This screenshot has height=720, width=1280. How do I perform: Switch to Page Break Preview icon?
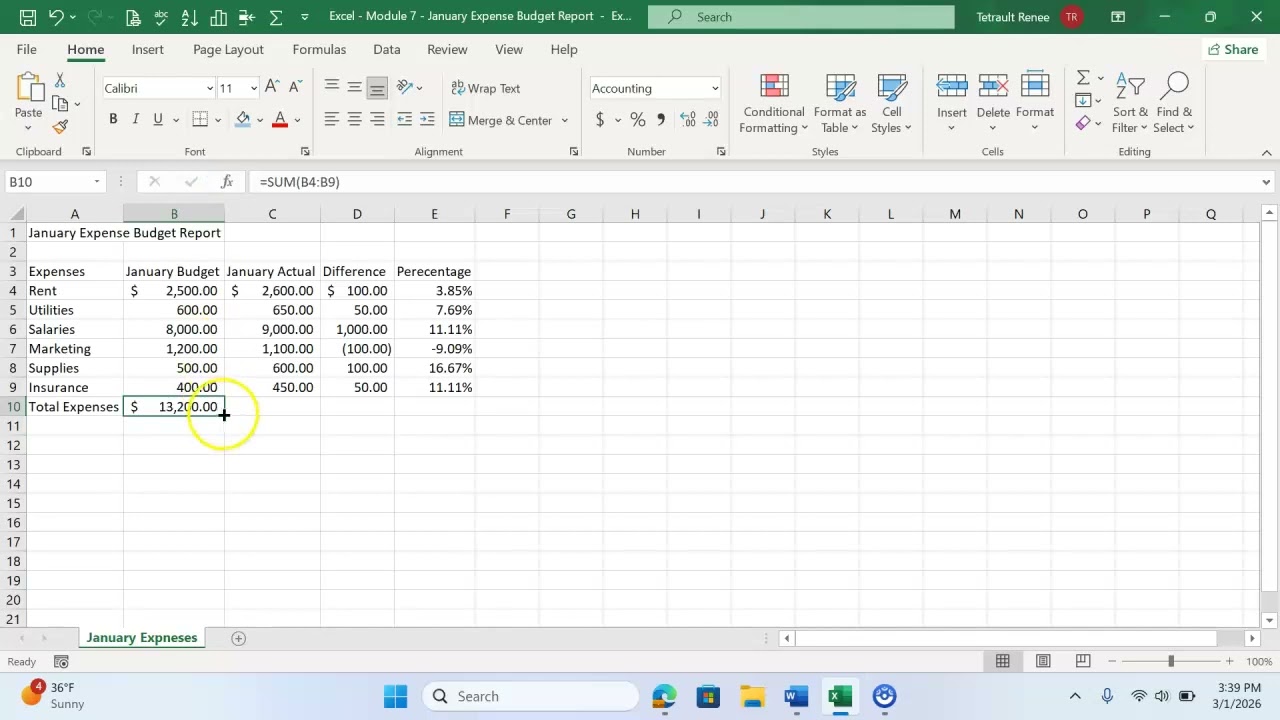[1083, 661]
